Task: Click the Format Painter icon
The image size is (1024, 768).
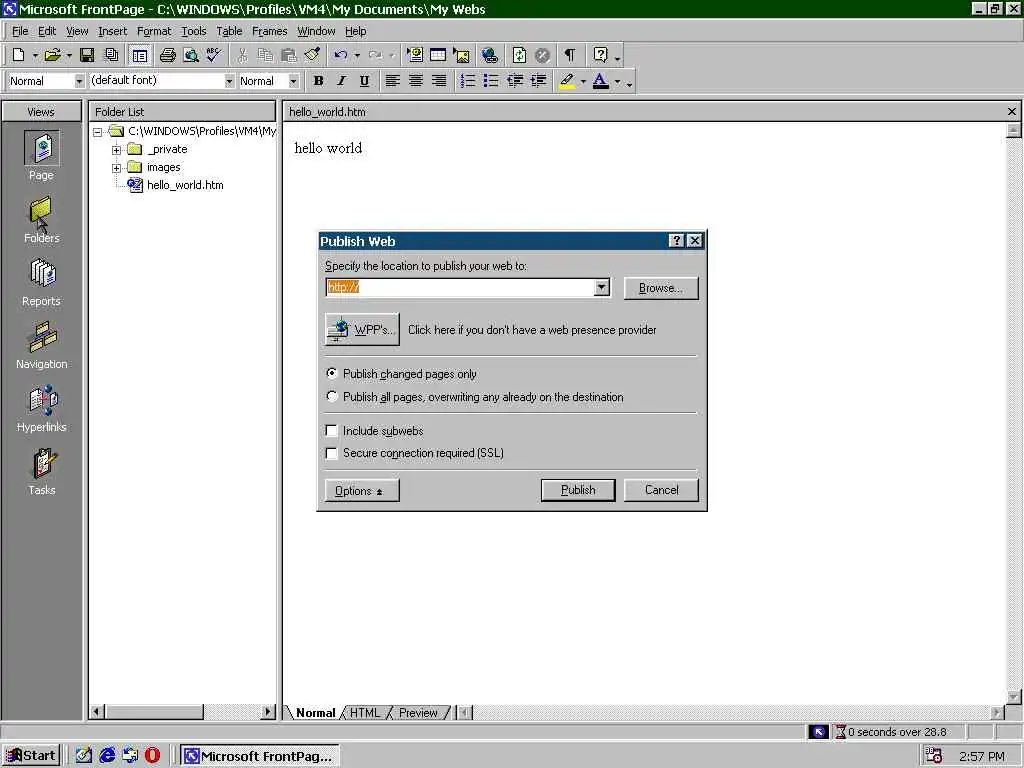Action: point(312,56)
